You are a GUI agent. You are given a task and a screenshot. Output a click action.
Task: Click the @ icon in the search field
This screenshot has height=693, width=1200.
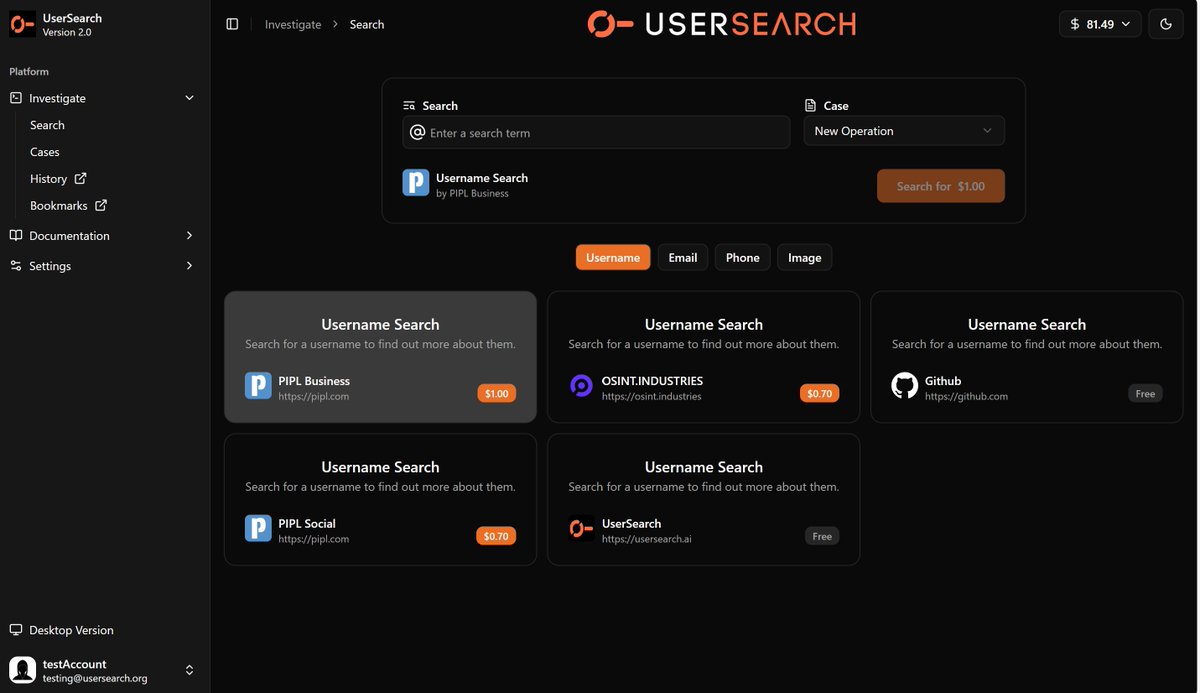(x=418, y=132)
